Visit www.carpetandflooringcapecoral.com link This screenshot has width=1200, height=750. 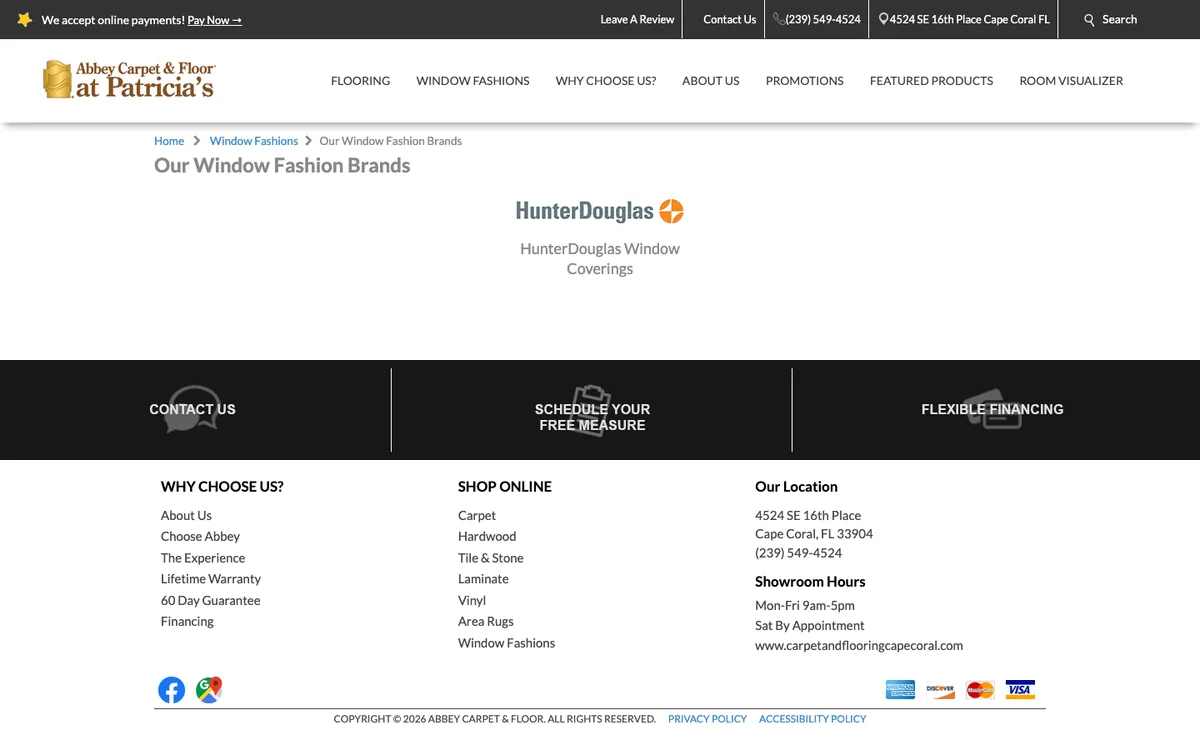[x=859, y=646]
